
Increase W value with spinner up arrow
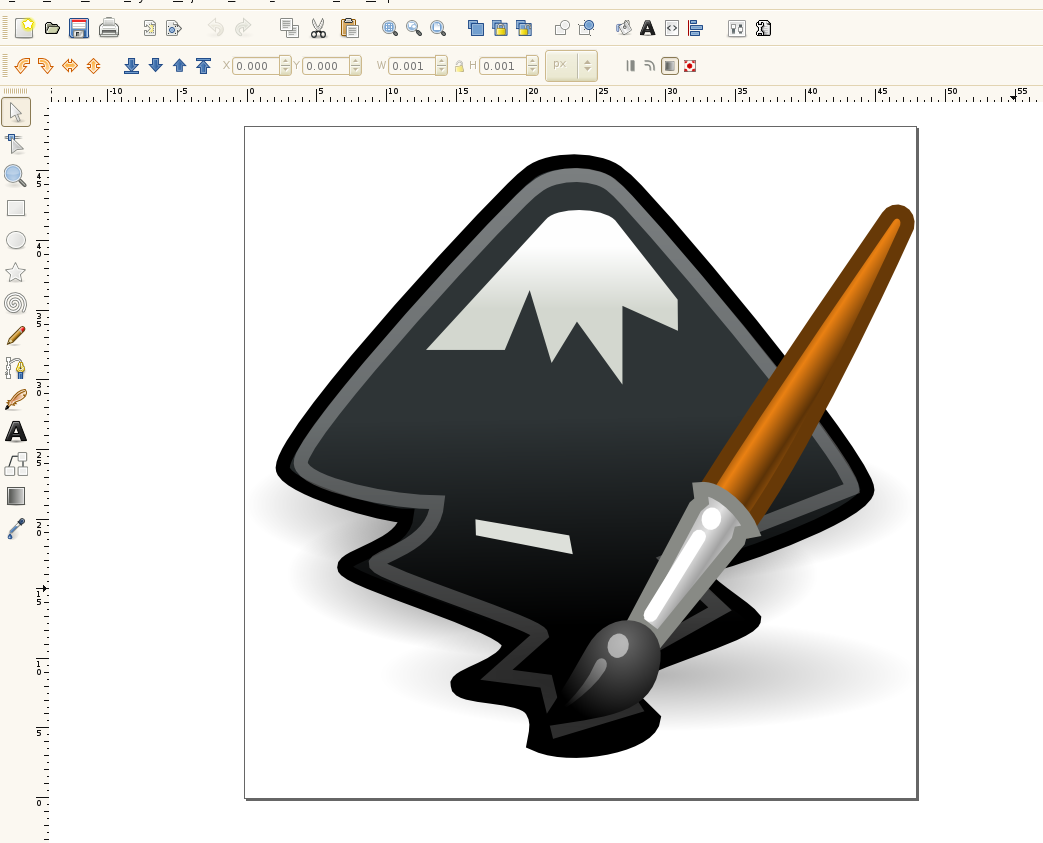tap(441, 61)
